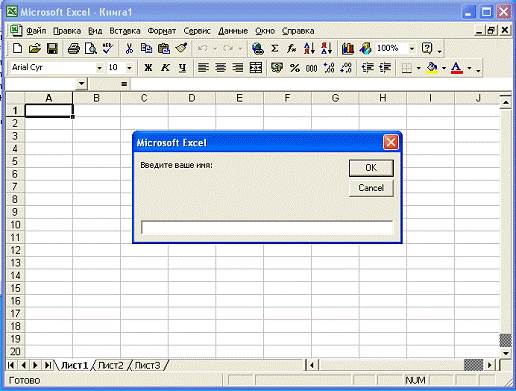Open the Файл menu
Screen dimensions: 516x391
click(x=36, y=31)
